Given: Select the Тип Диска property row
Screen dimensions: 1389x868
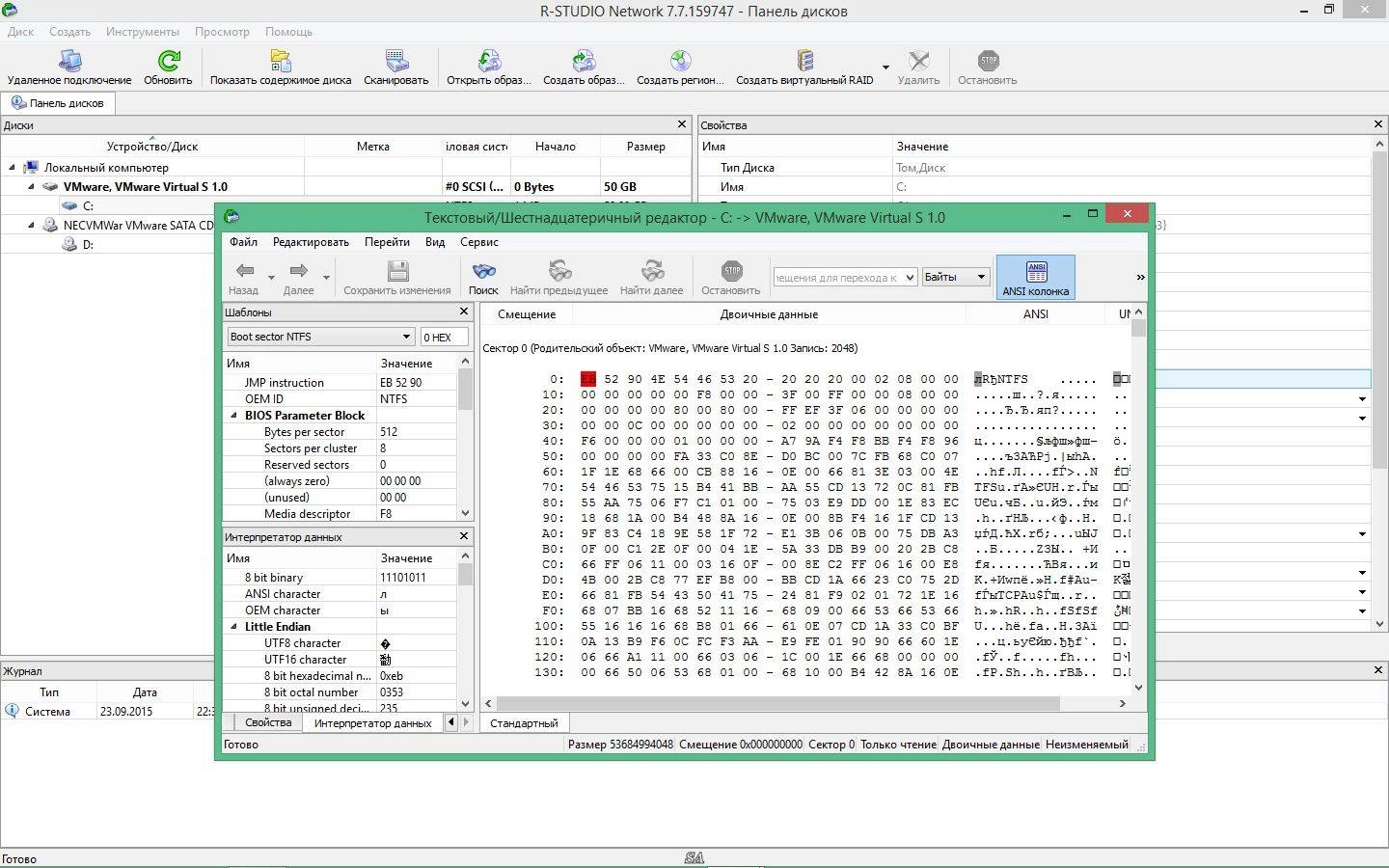Looking at the screenshot, I should 1034,168.
